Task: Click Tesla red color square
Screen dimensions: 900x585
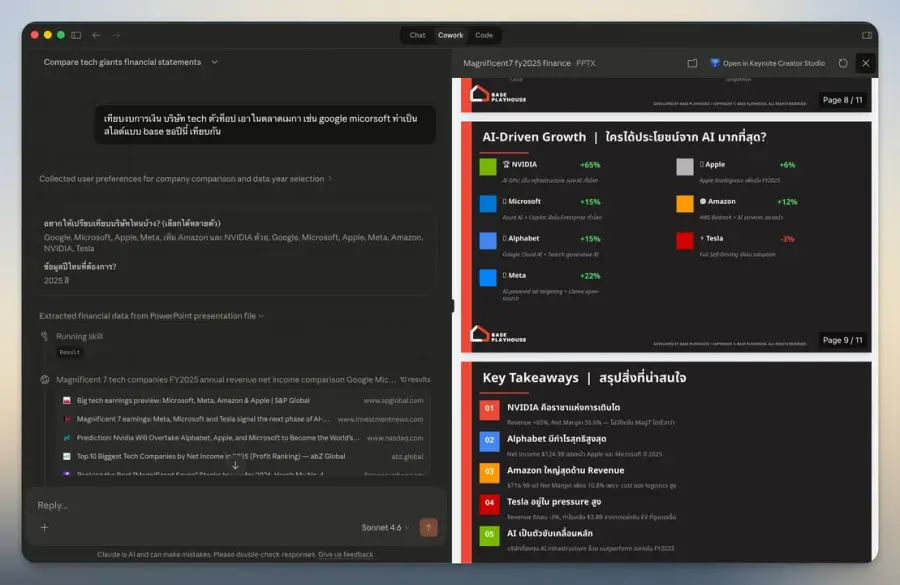Action: [685, 241]
